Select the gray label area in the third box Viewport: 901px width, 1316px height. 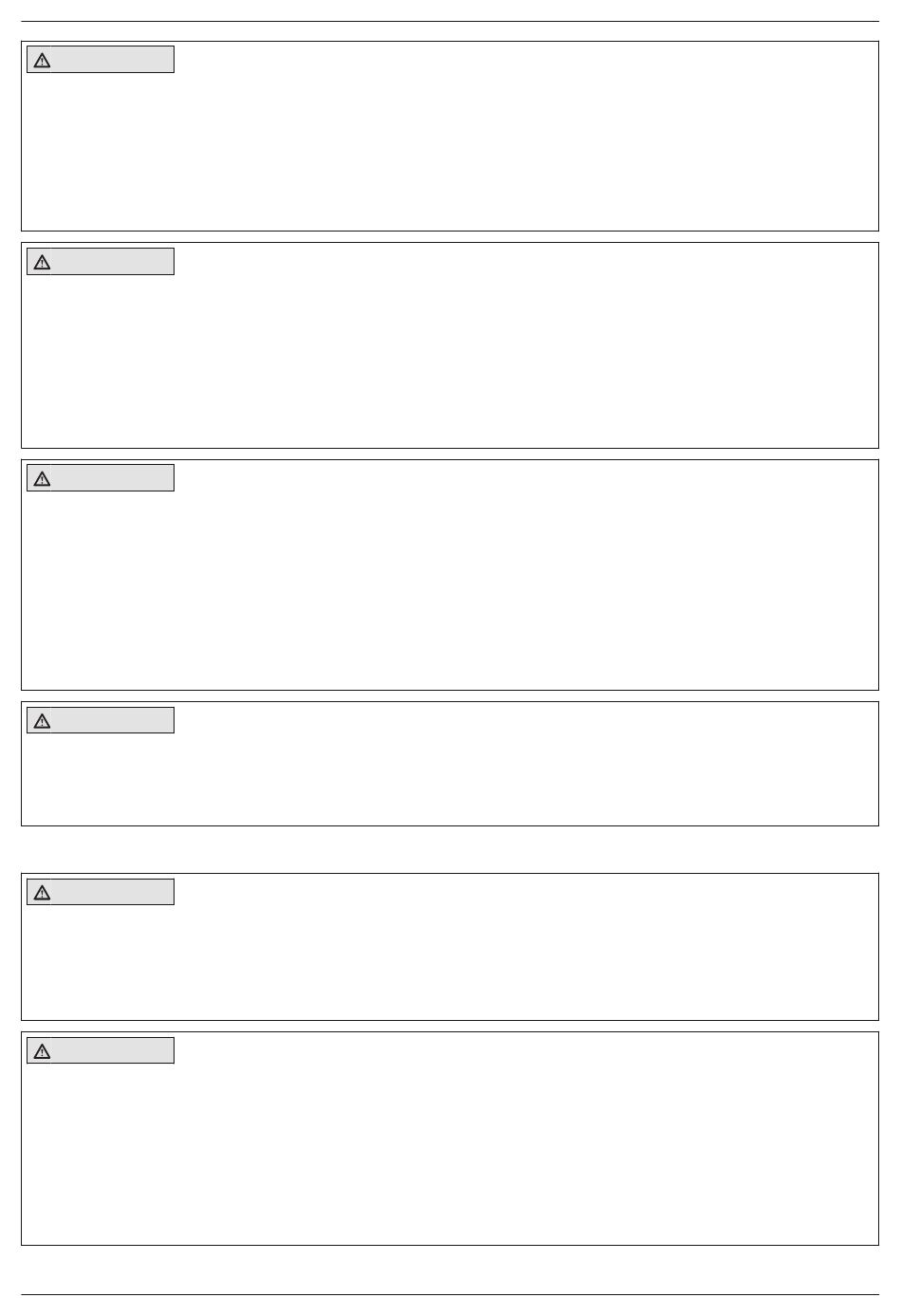coord(112,478)
